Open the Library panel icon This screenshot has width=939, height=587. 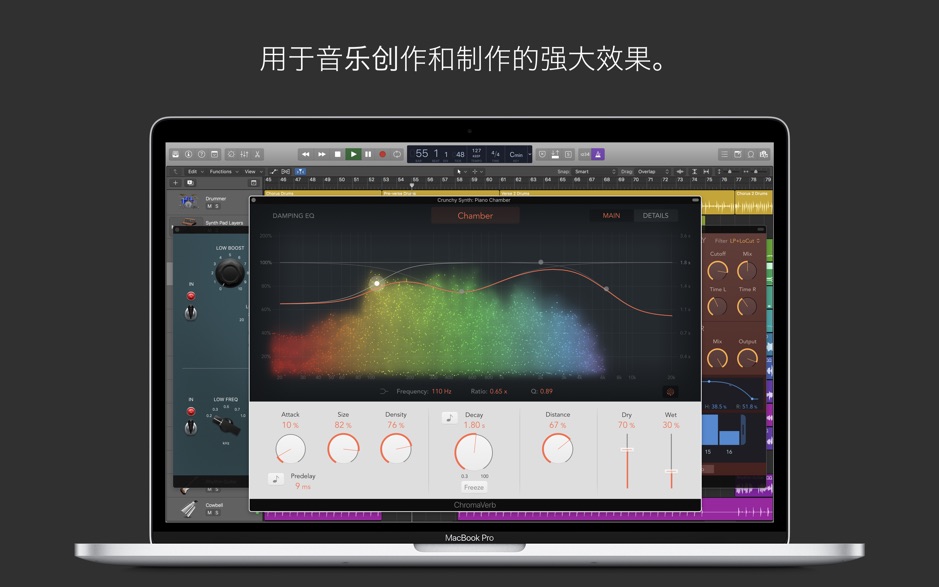click(175, 155)
